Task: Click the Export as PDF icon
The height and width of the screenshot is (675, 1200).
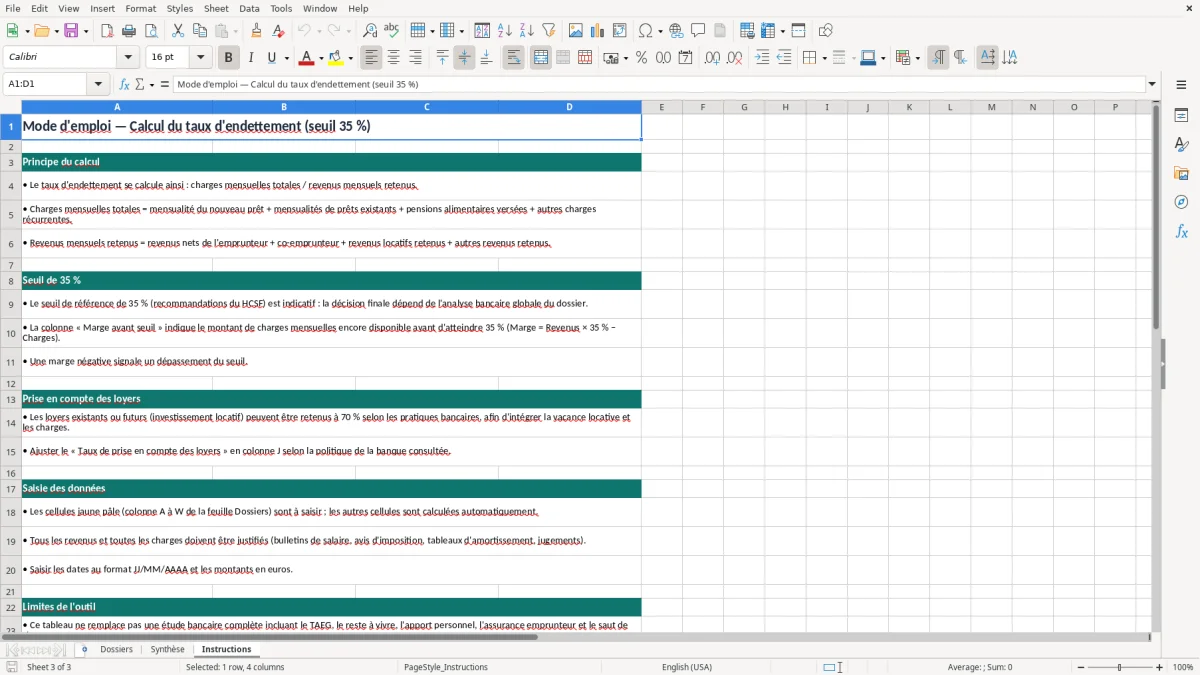Action: [107, 31]
